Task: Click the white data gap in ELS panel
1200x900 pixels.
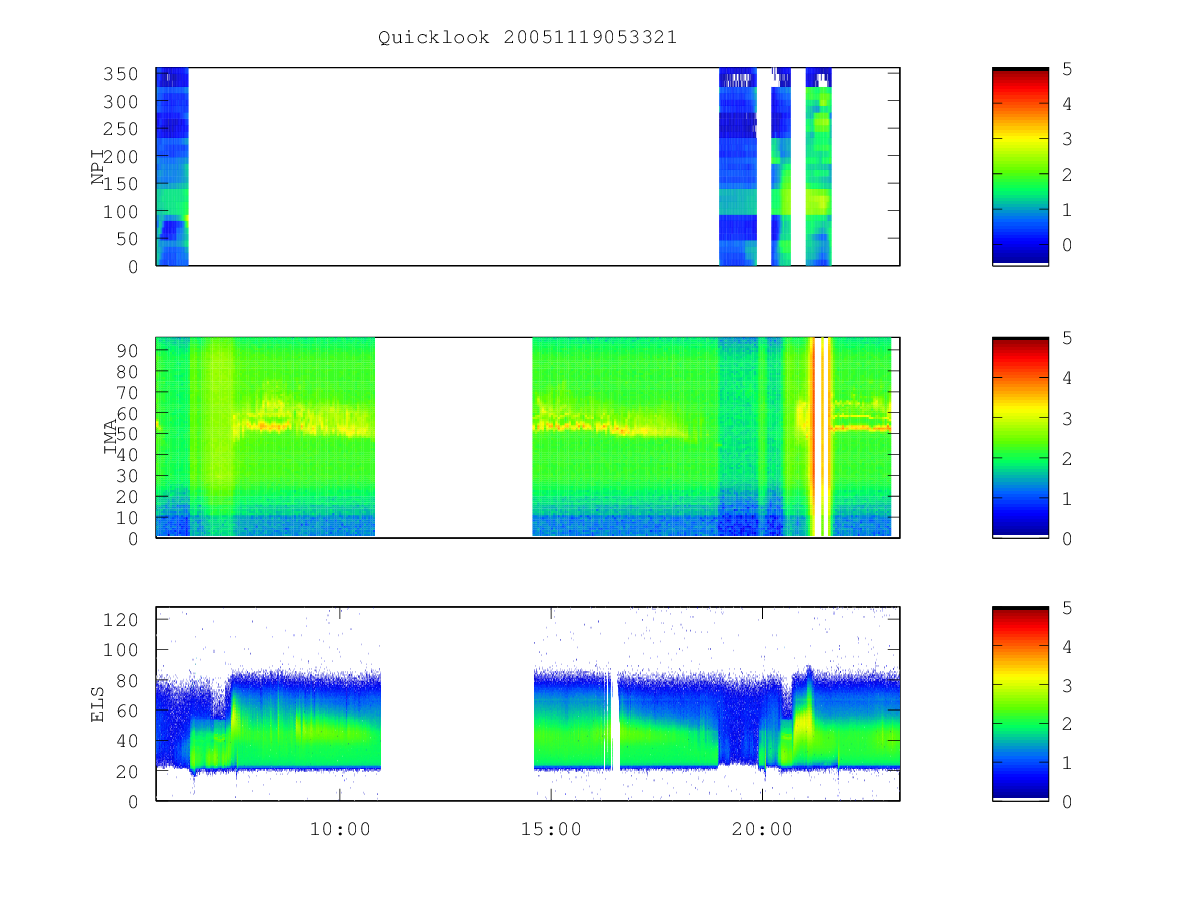Action: pyautogui.click(x=457, y=703)
